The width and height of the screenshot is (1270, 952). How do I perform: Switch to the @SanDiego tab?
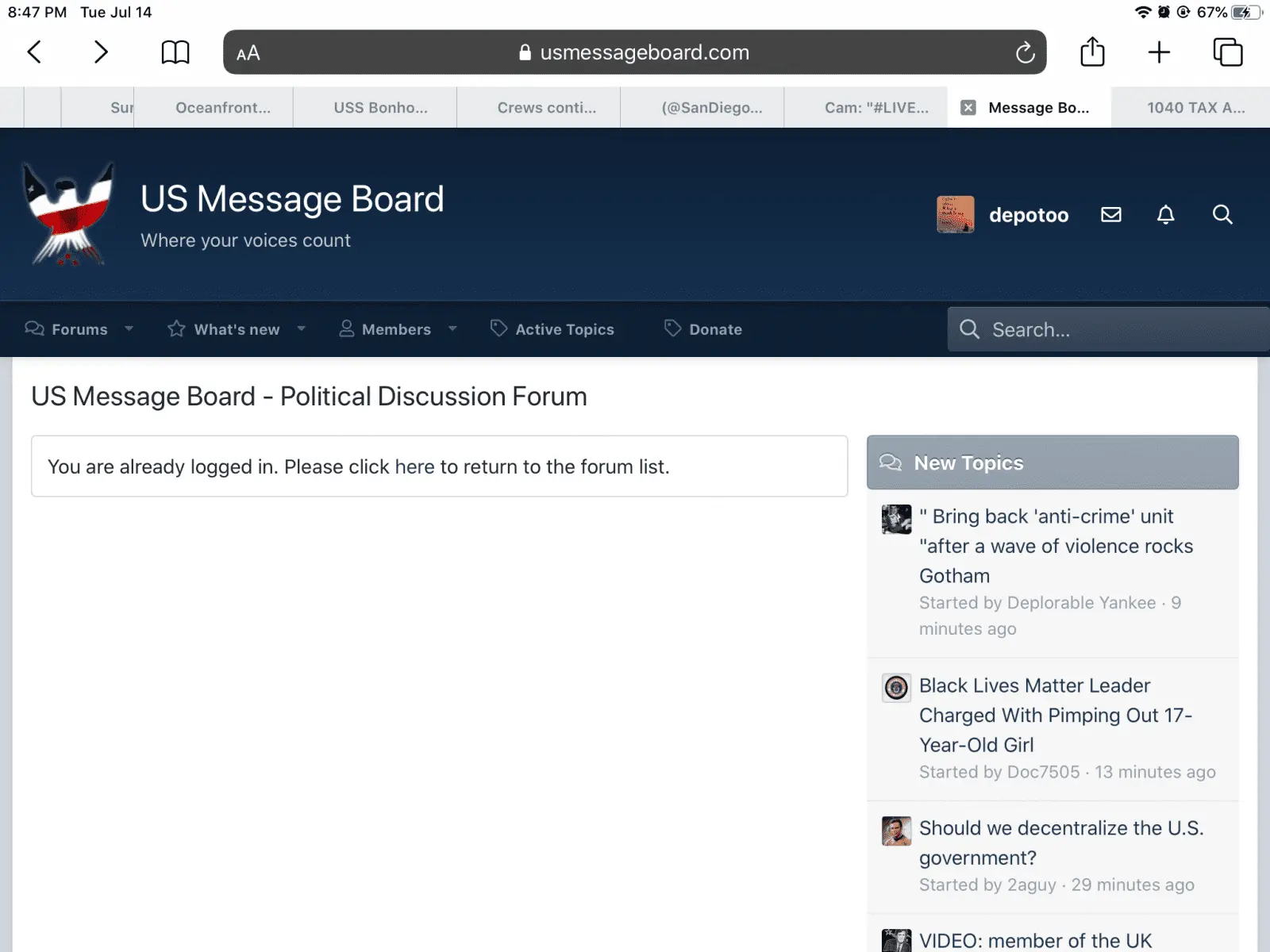click(x=703, y=108)
